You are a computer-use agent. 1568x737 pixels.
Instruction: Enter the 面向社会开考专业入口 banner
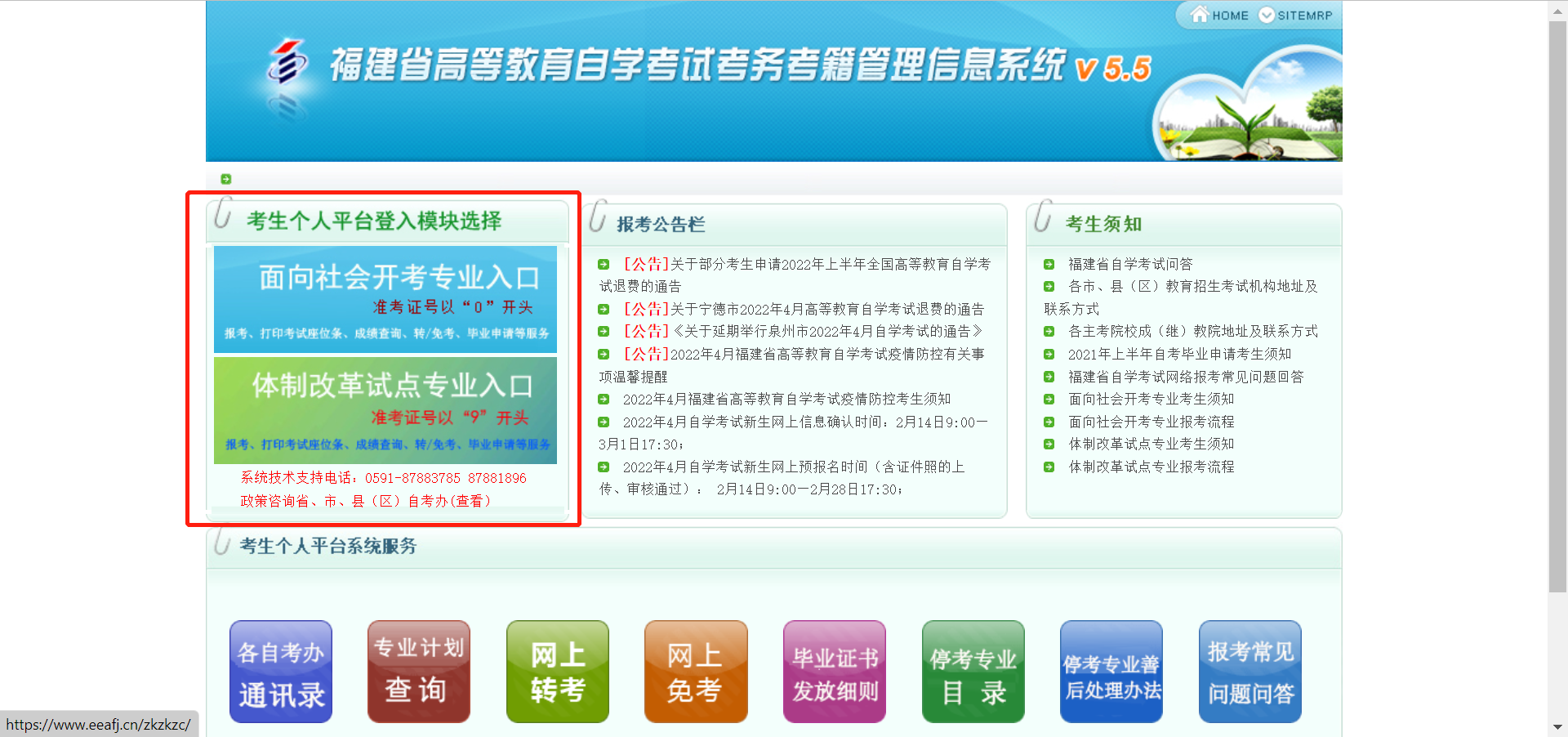pos(385,299)
